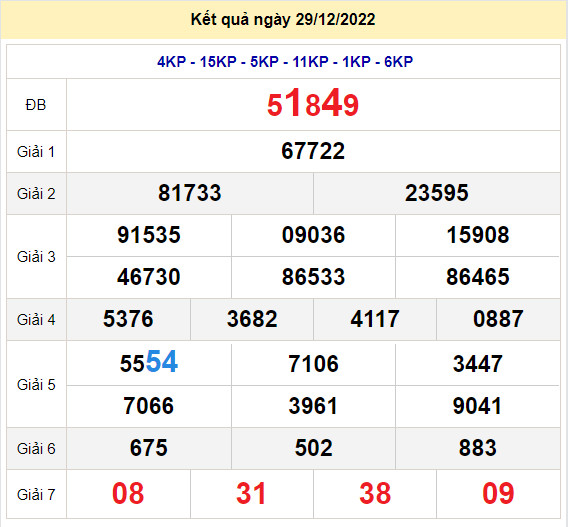This screenshot has height=527, width=568.
Task: Select Giải 6 number 883
Action: pos(477,448)
